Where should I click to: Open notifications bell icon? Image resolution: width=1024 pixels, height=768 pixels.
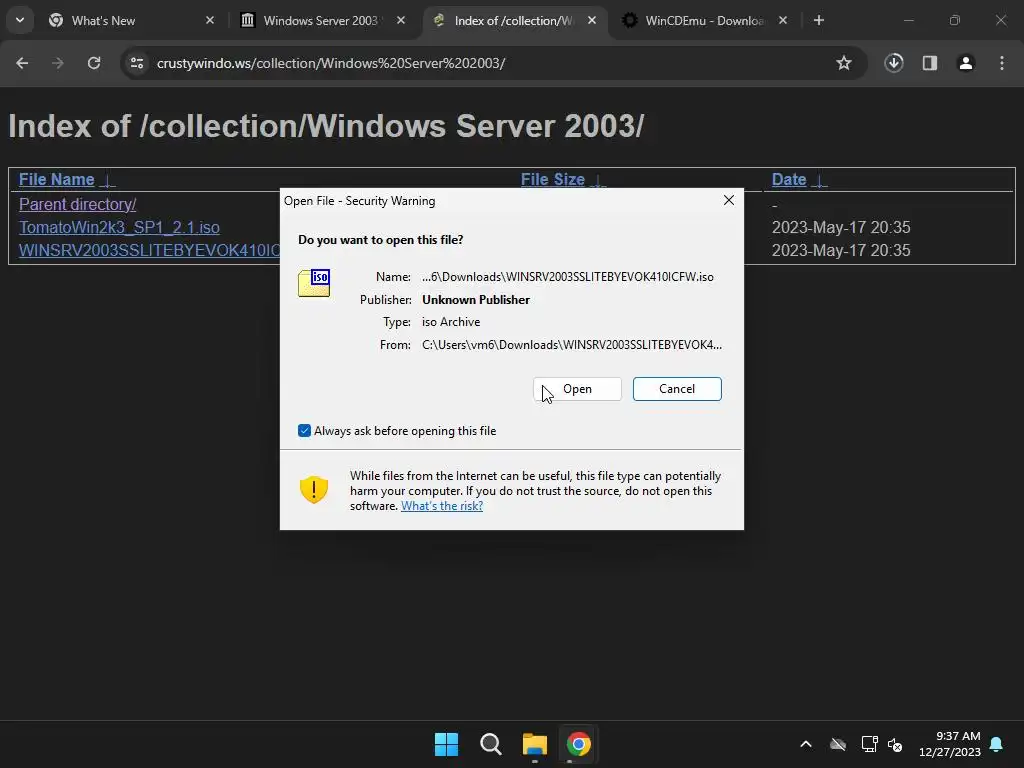pos(997,744)
